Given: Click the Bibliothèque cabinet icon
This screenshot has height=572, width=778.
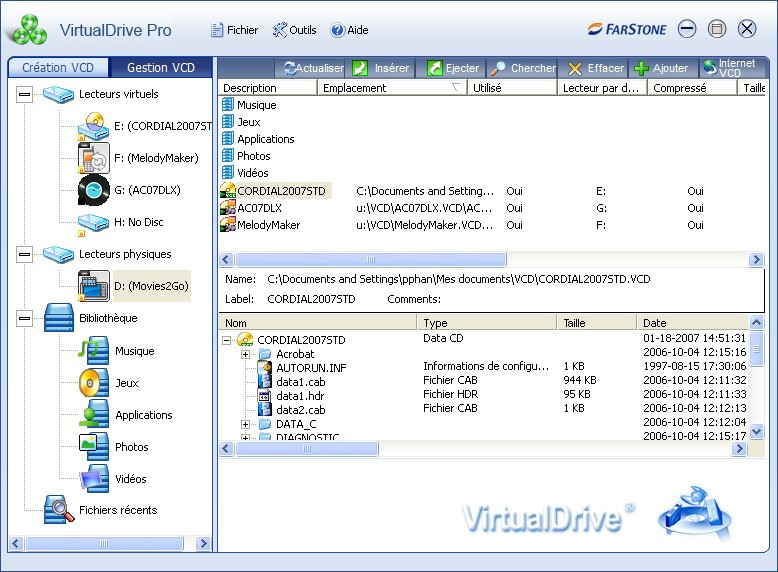Looking at the screenshot, I should pyautogui.click(x=59, y=318).
